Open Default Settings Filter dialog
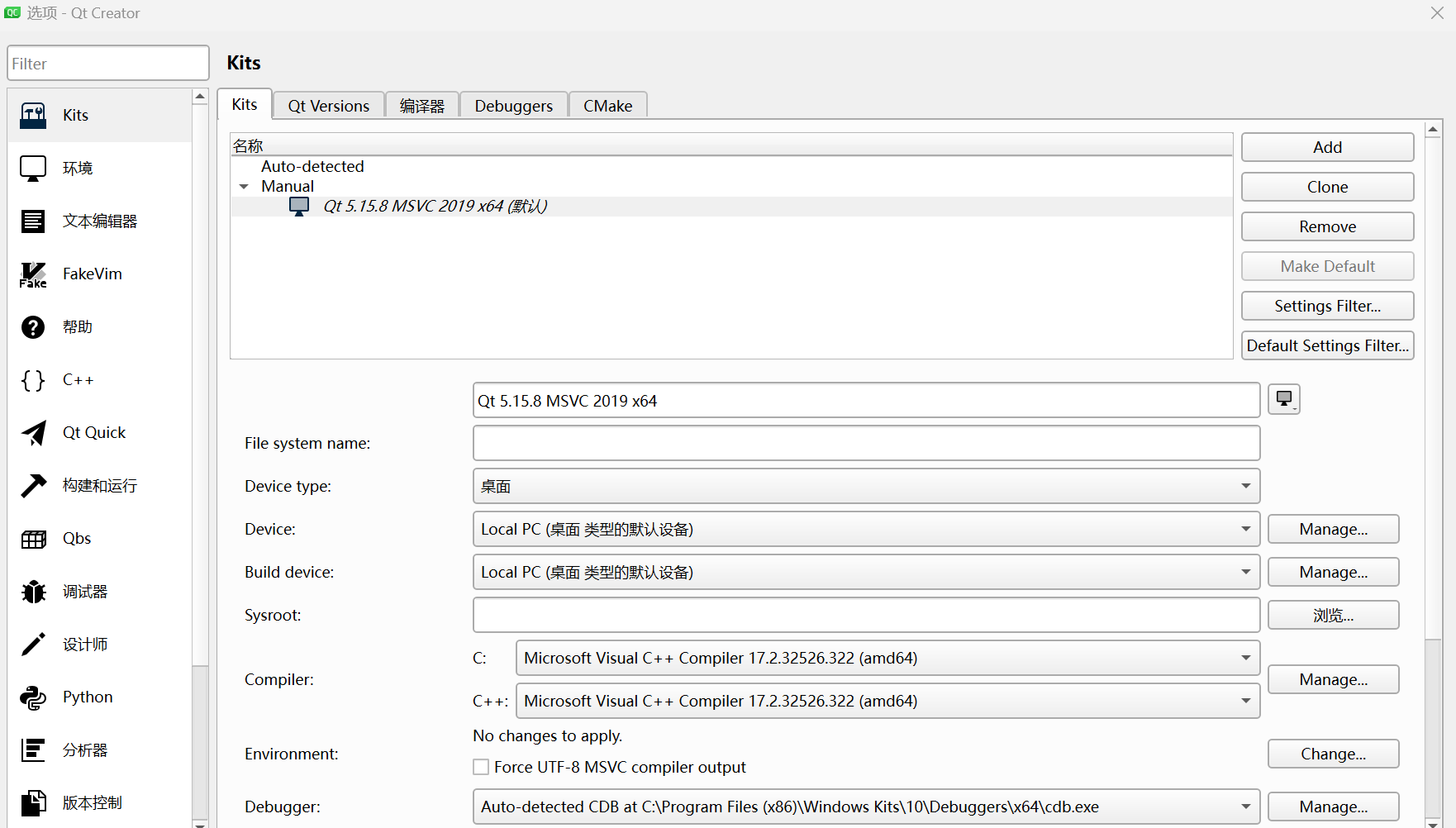Image resolution: width=1456 pixels, height=828 pixels. [1328, 345]
